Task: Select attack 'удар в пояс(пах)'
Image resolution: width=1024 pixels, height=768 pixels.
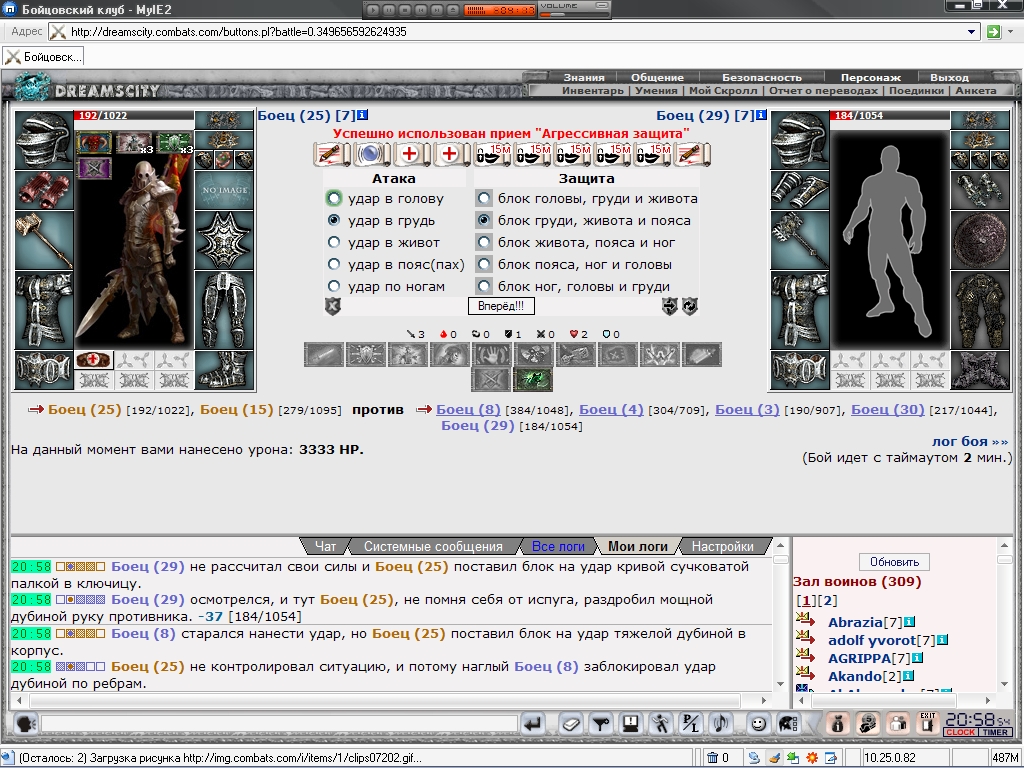Action: pos(334,264)
